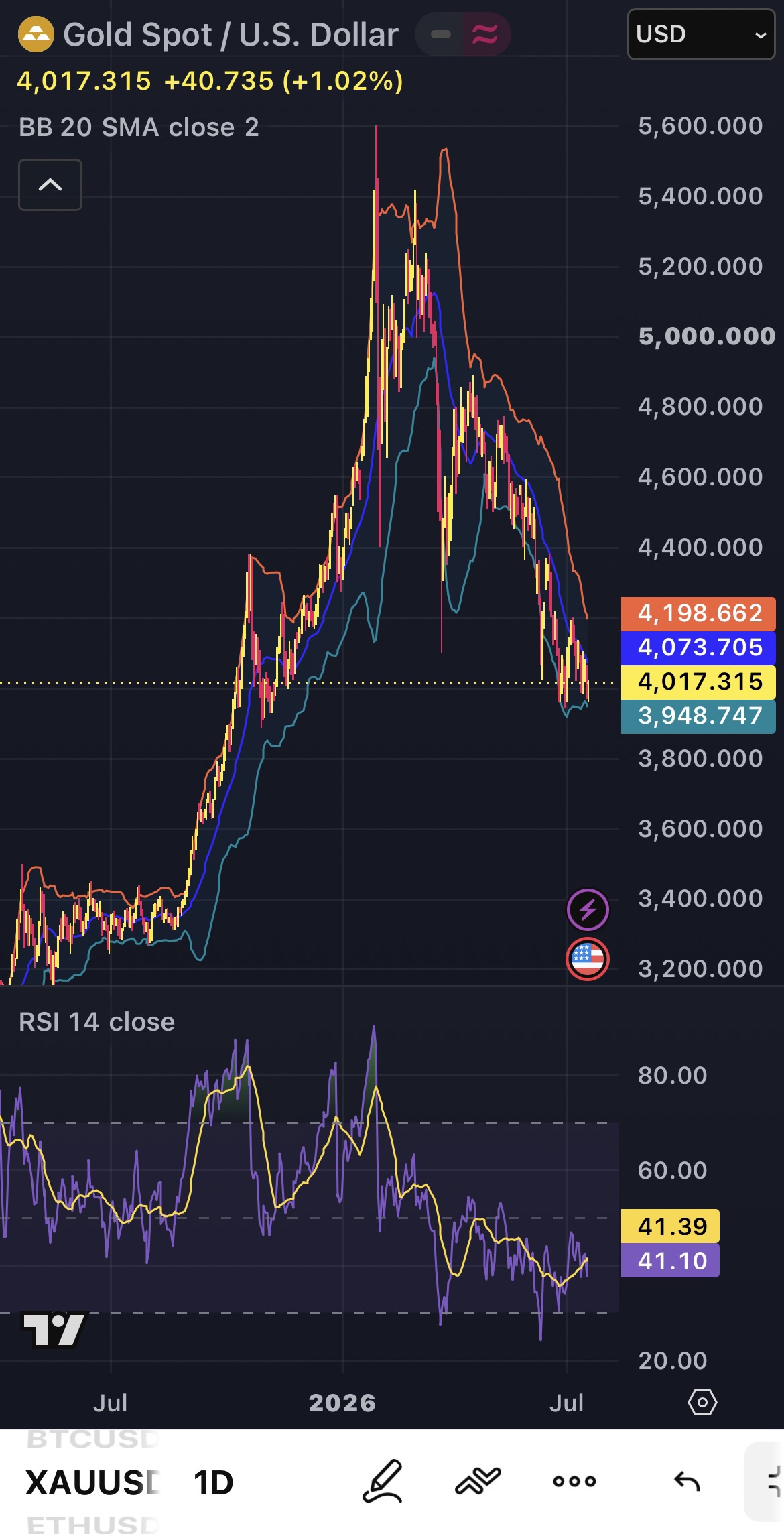
Task: Tap the TradingView logo
Action: coord(55,1330)
